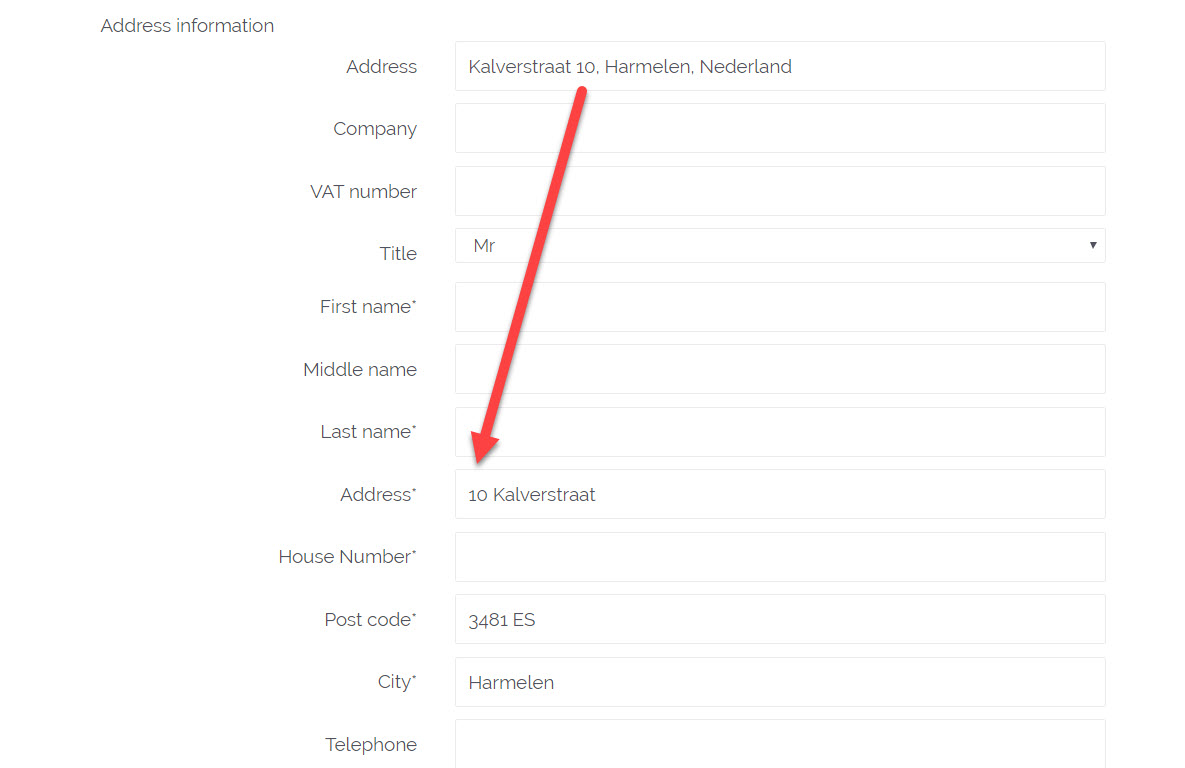The height and width of the screenshot is (768, 1185).
Task: Click the "Company" field label
Action: click(x=375, y=129)
